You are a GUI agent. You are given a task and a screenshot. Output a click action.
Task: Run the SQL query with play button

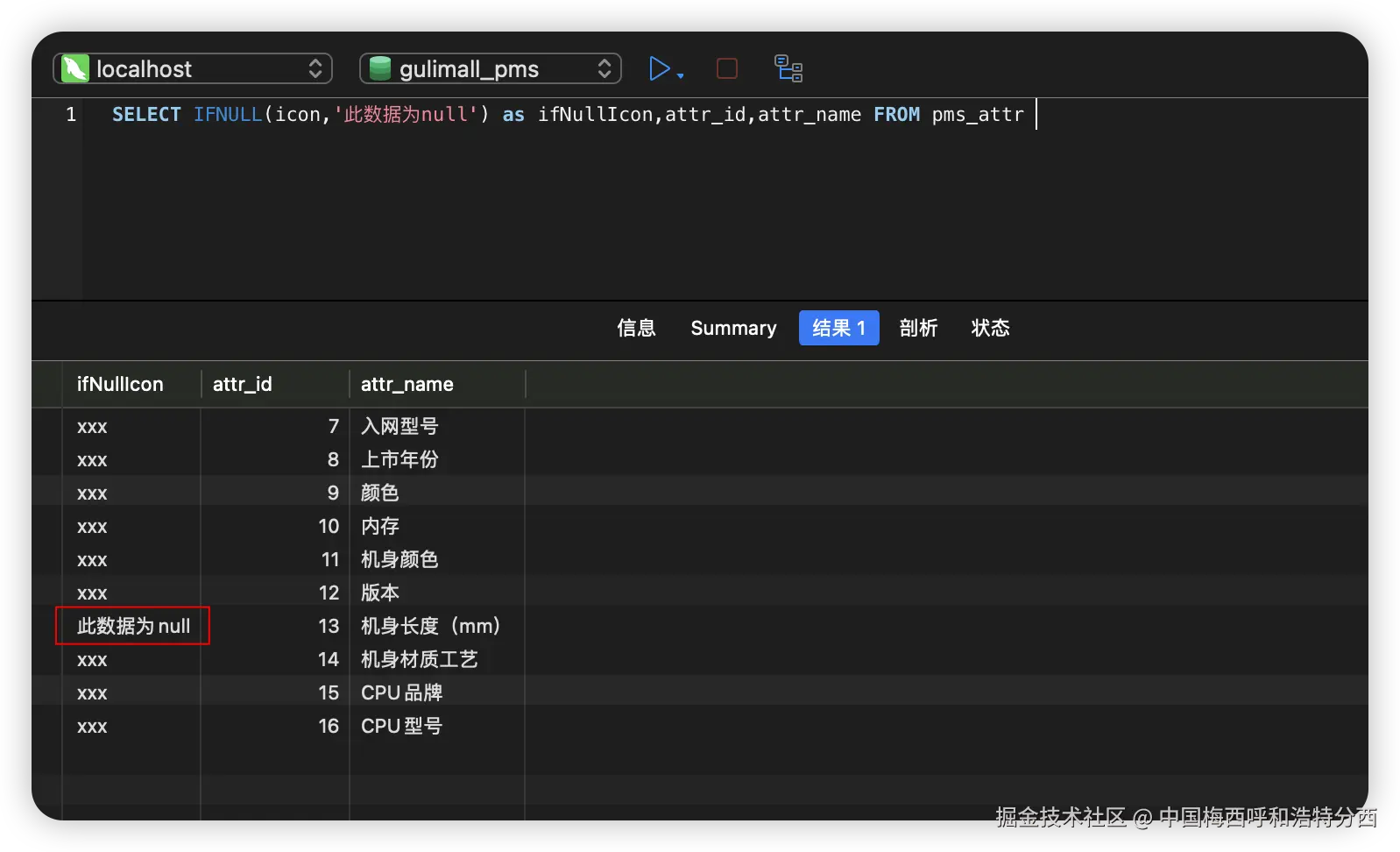click(659, 68)
